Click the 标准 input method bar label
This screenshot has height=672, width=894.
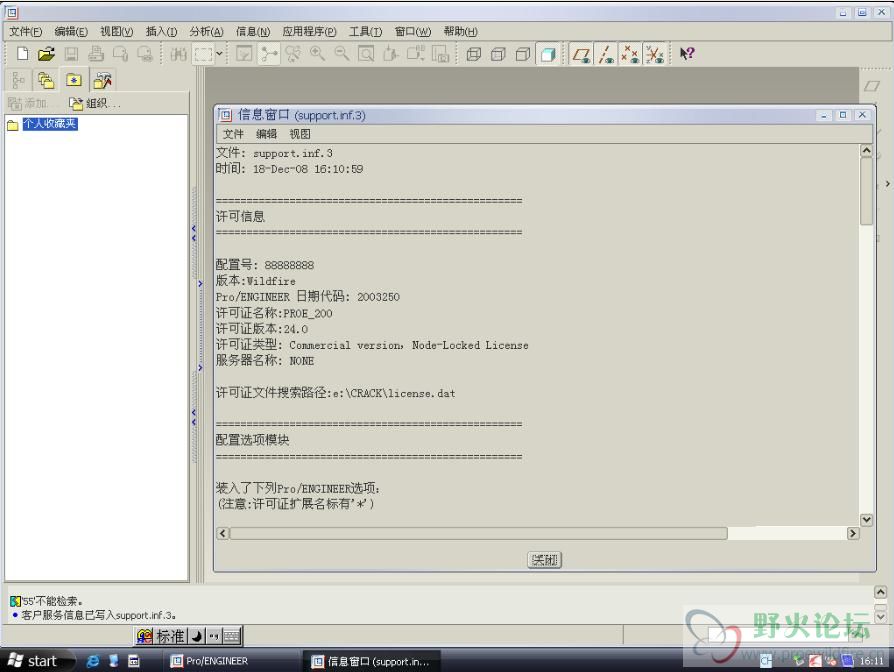pyautogui.click(x=170, y=636)
